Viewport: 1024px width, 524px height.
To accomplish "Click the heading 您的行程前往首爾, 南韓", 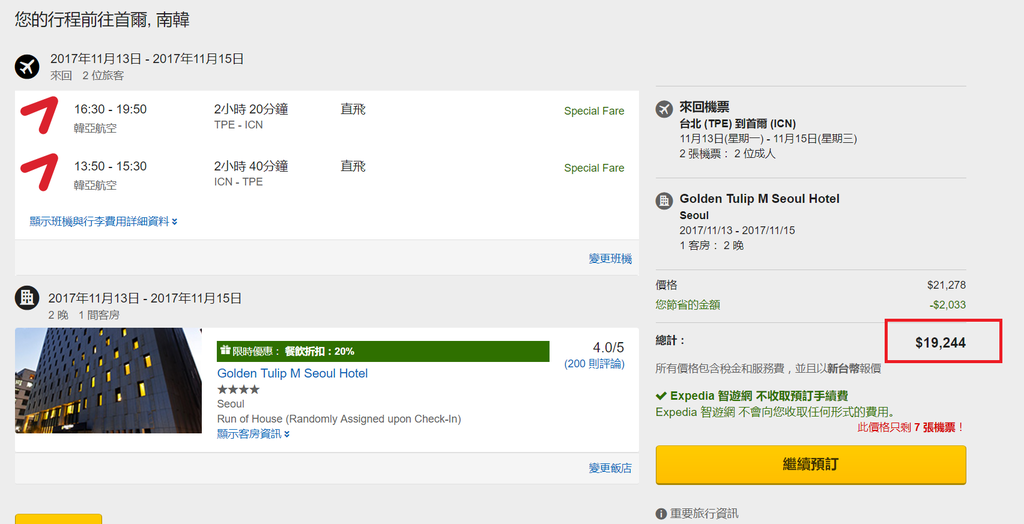I will coord(103,20).
